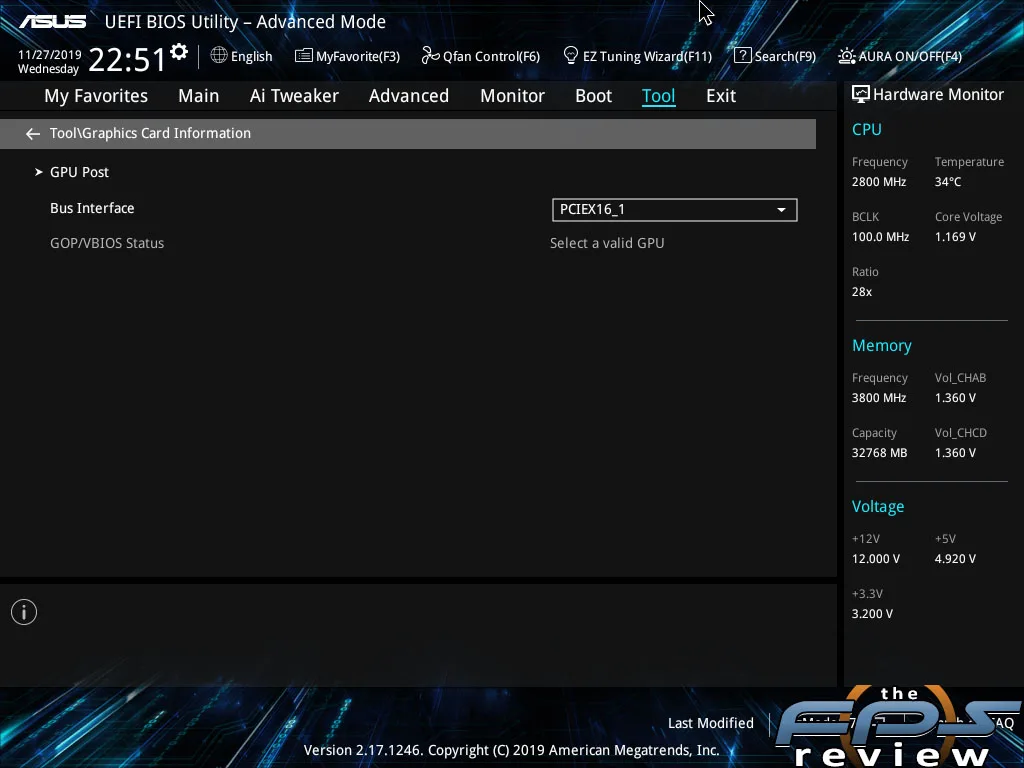The height and width of the screenshot is (768, 1024).
Task: Click Last Modified at the bottom
Action: click(x=711, y=723)
